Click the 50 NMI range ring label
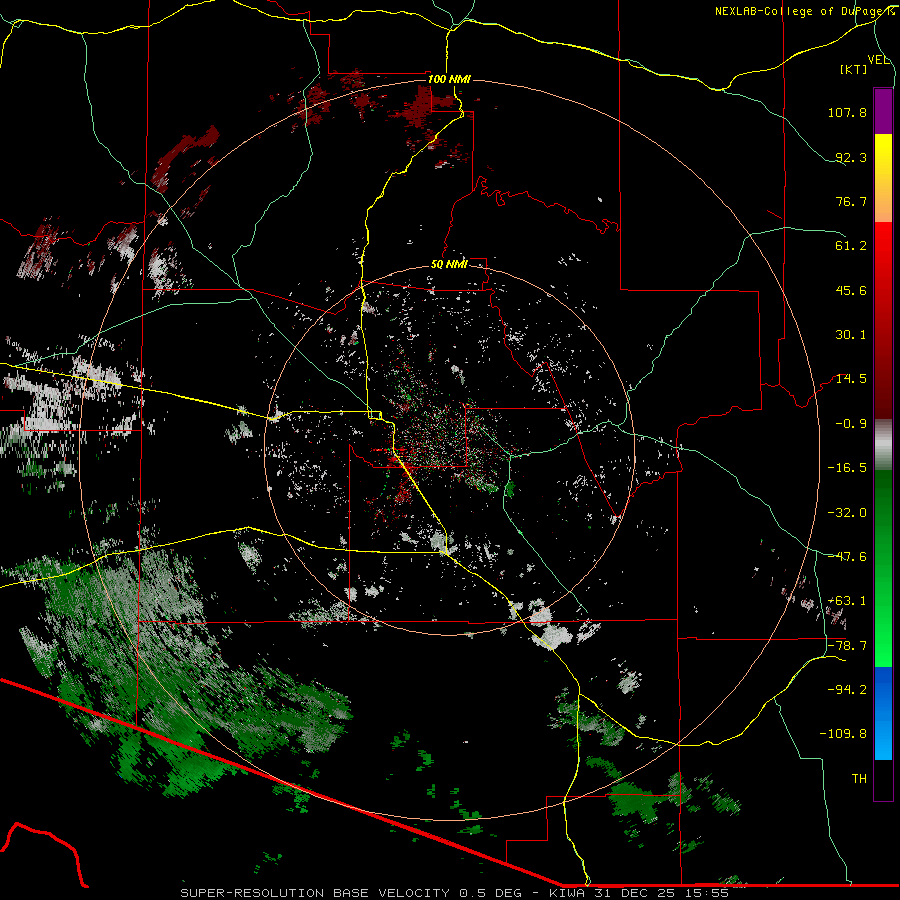900x900 pixels. pyautogui.click(x=449, y=264)
